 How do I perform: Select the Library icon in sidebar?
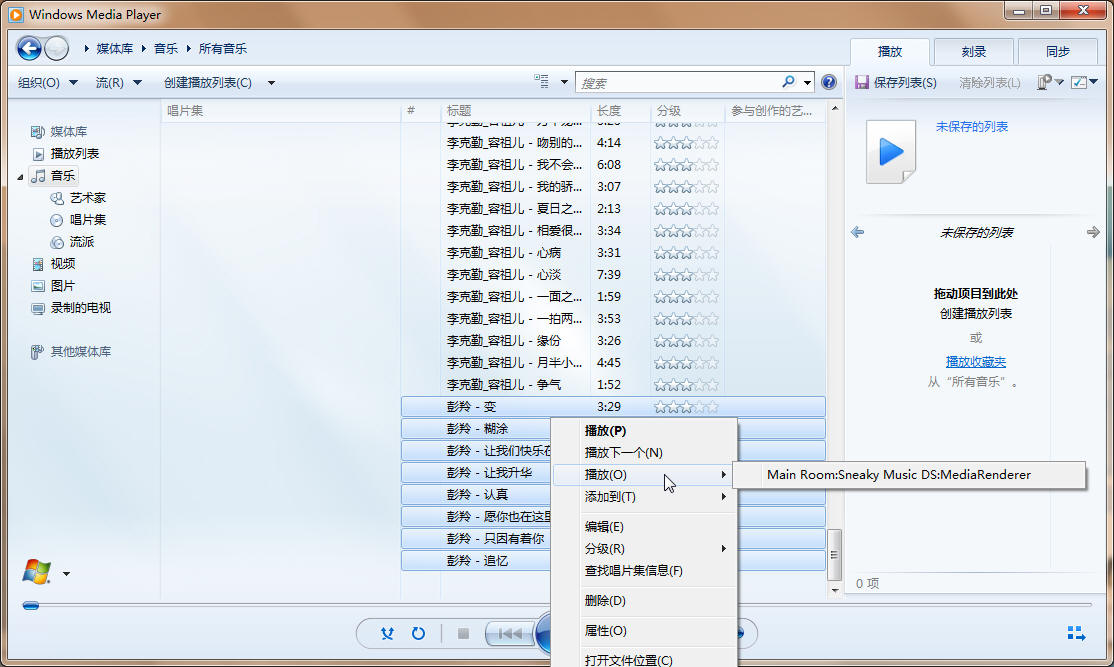(x=38, y=131)
